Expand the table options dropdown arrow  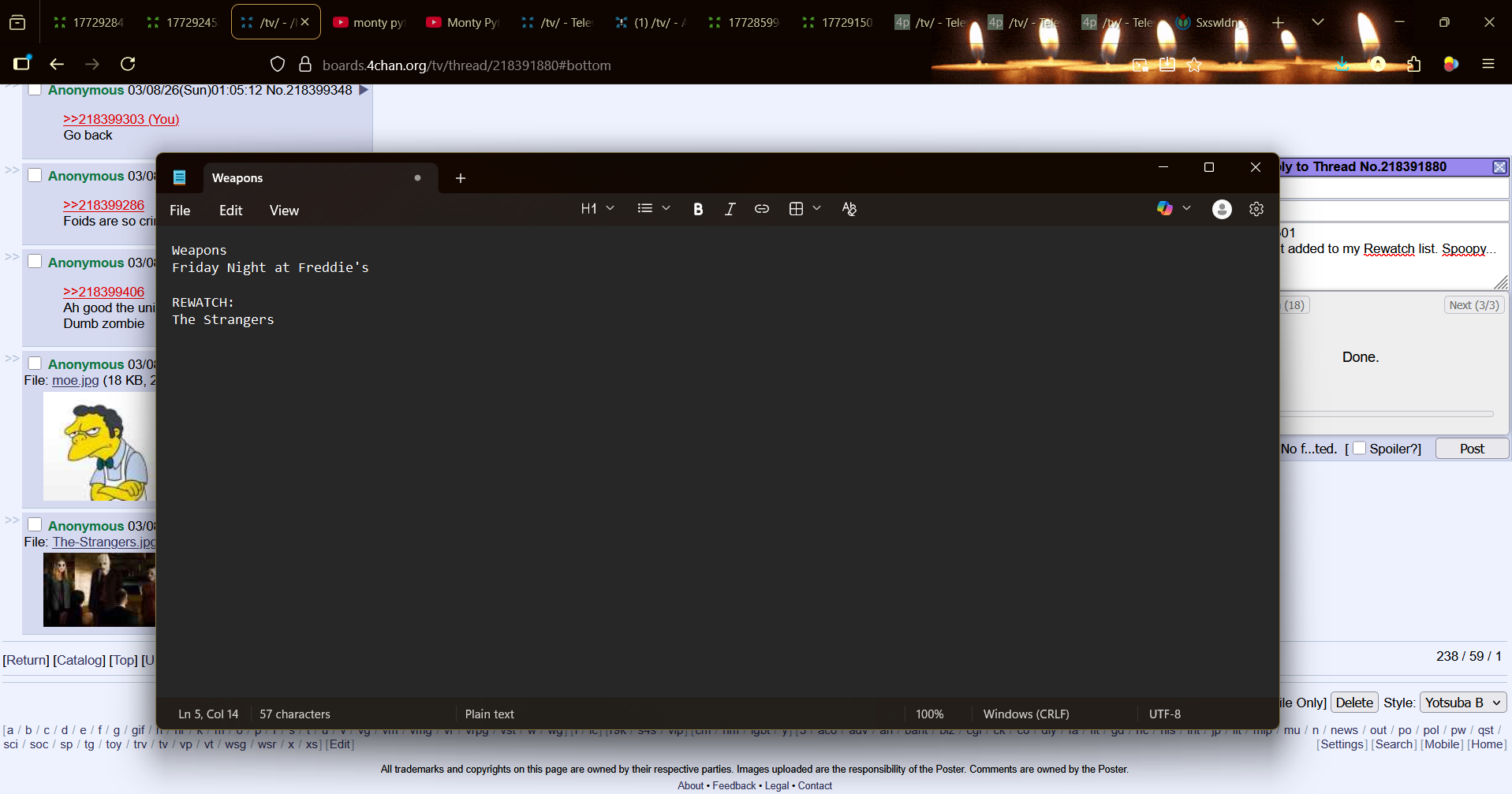pos(817,209)
